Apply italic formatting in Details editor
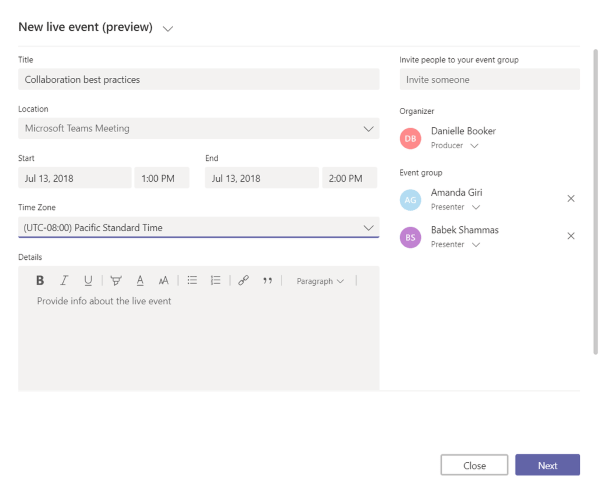This screenshot has height=494, width=600. [64, 281]
